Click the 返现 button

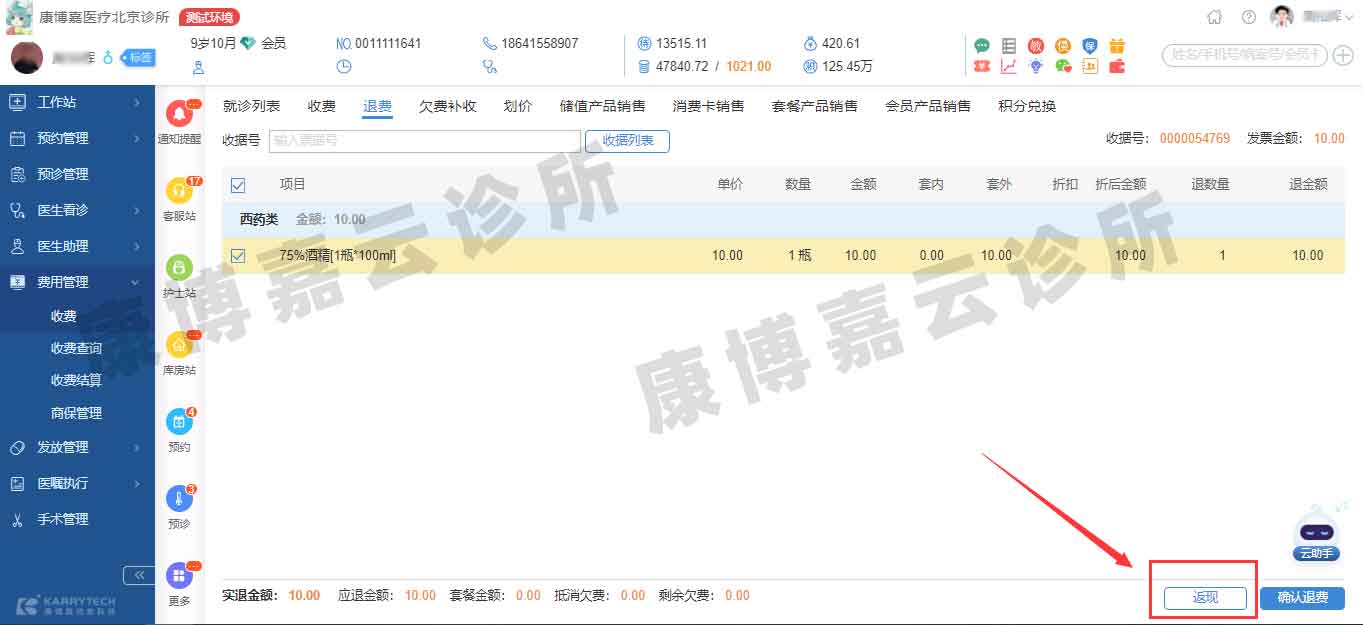coord(1205,598)
